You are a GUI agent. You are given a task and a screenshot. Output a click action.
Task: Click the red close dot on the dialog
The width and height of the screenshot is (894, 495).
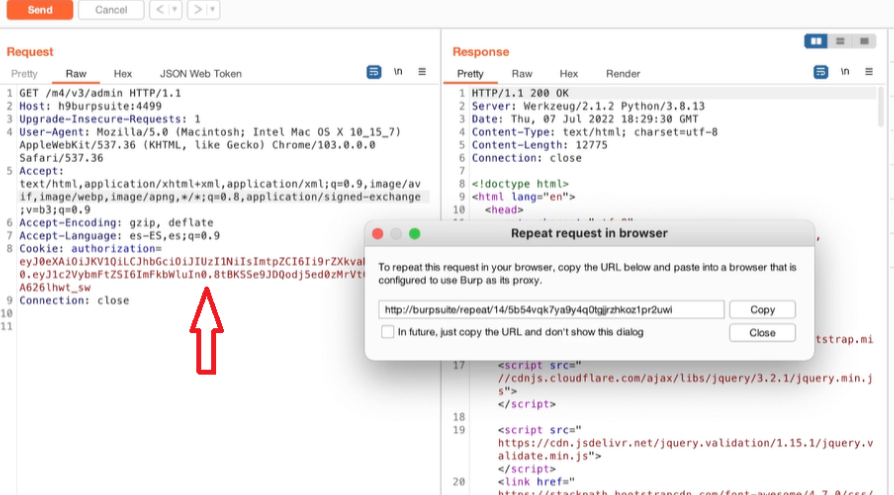pyautogui.click(x=377, y=234)
